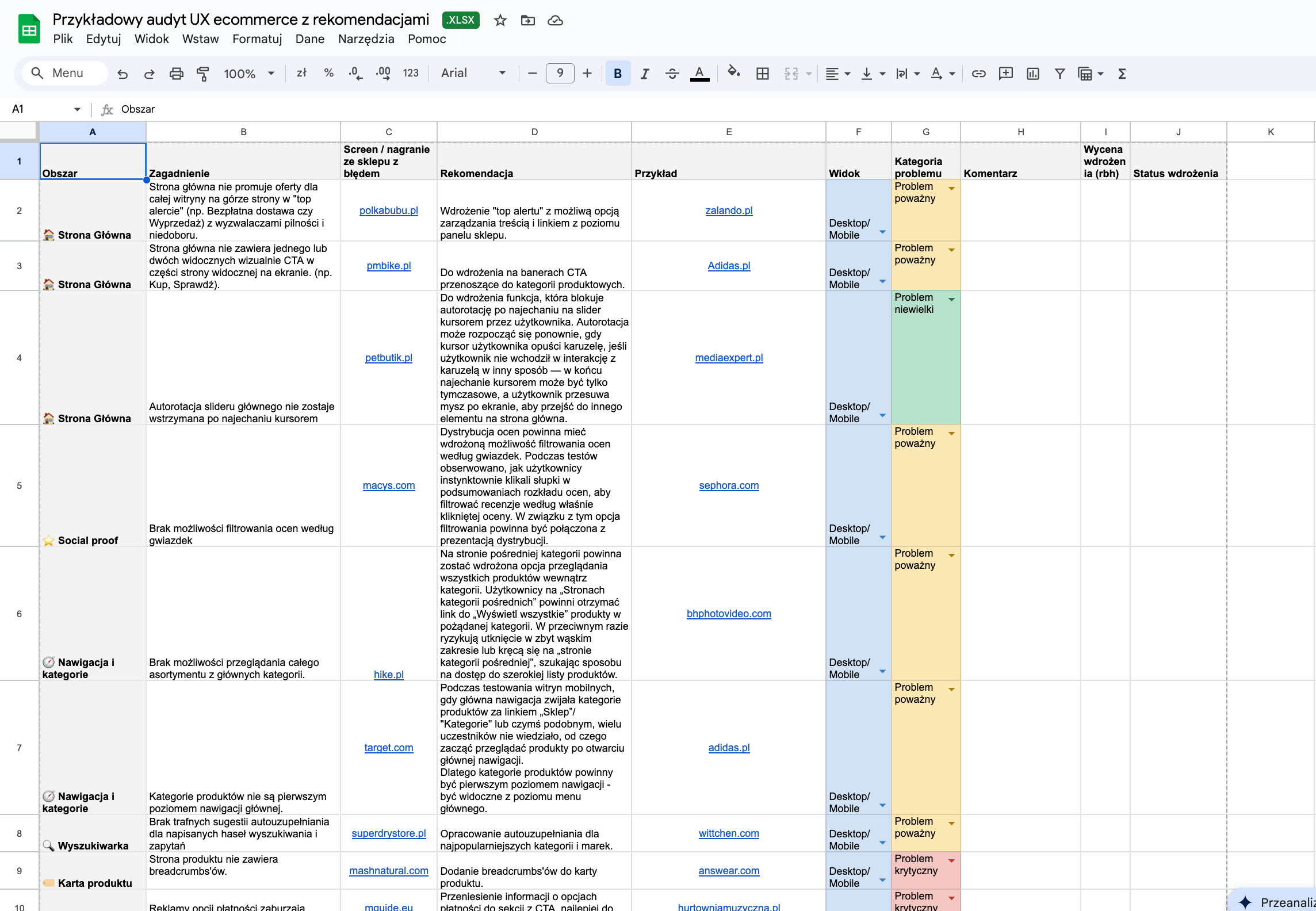This screenshot has width=1316, height=911.
Task: Open the Functions sigma icon
Action: click(1122, 74)
